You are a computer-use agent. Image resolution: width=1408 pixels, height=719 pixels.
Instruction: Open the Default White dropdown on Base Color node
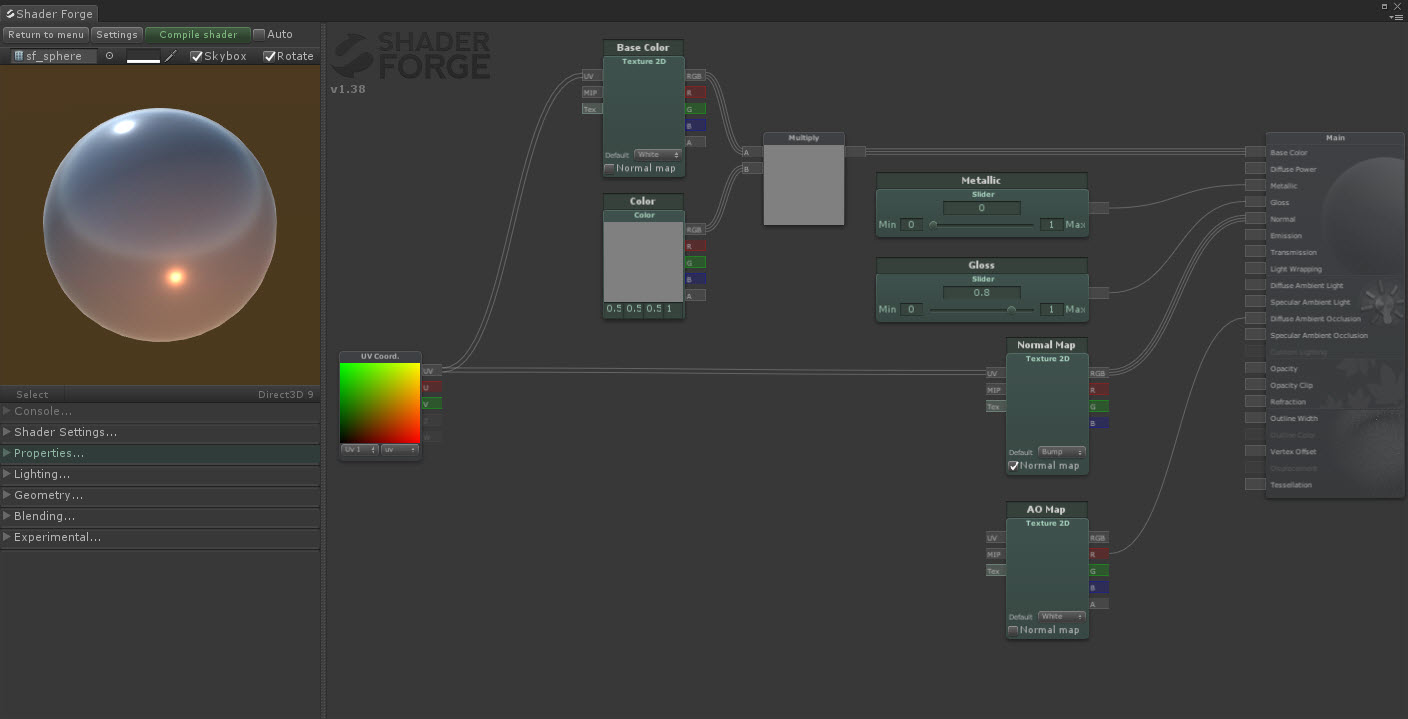(x=657, y=155)
